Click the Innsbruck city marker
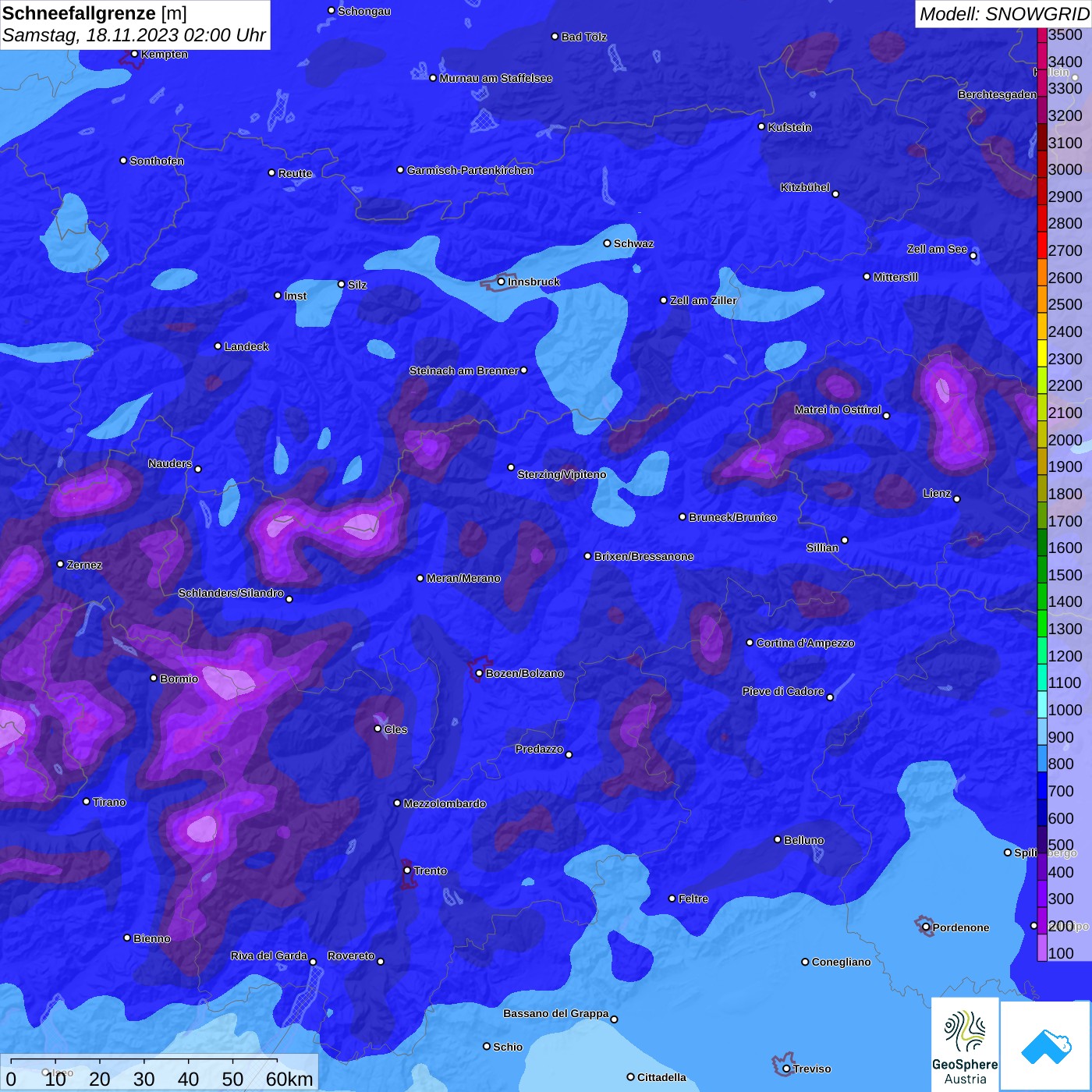1092x1092 pixels. (502, 282)
